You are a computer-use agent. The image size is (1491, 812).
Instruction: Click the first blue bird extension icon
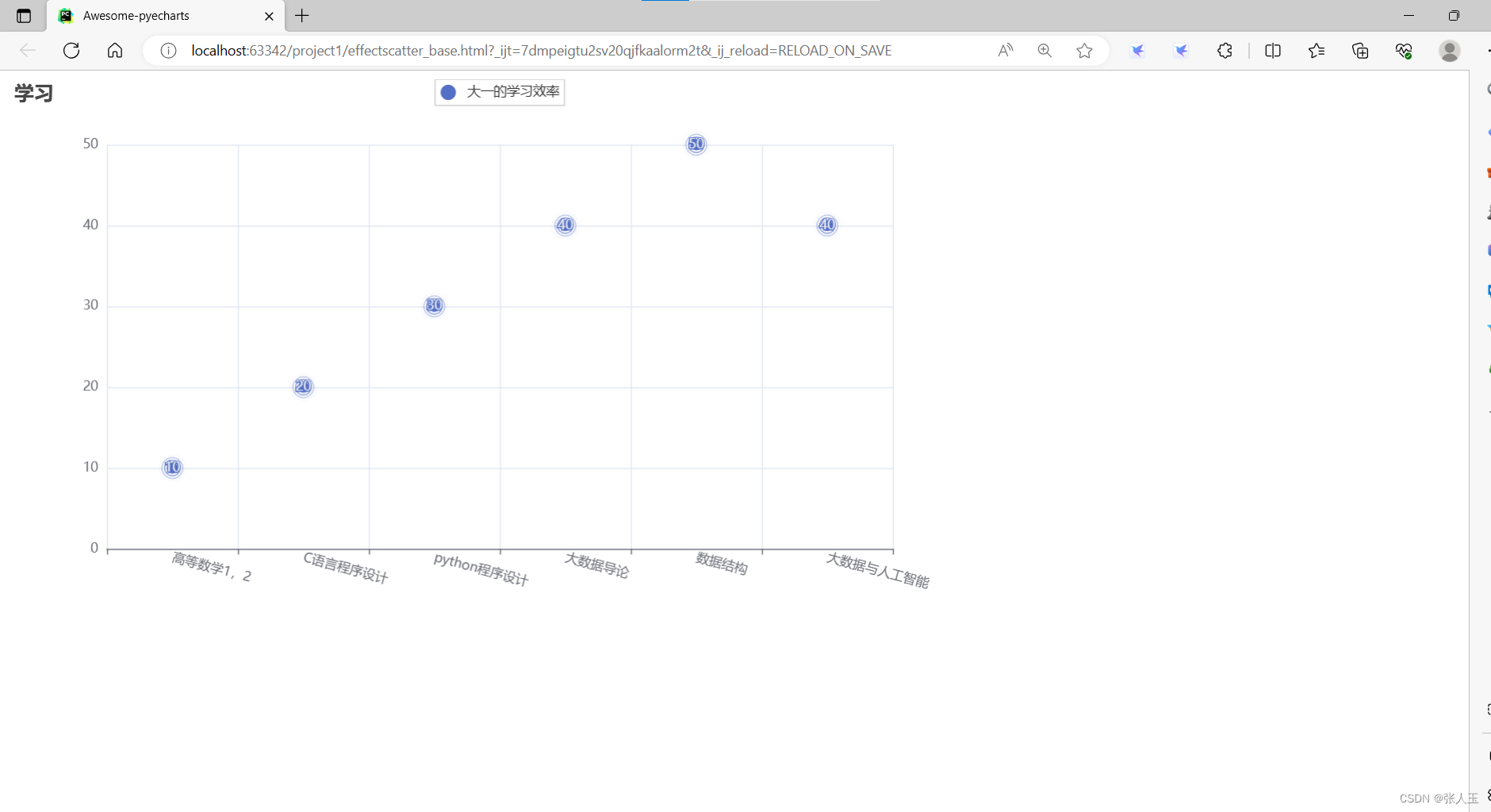pos(1138,51)
